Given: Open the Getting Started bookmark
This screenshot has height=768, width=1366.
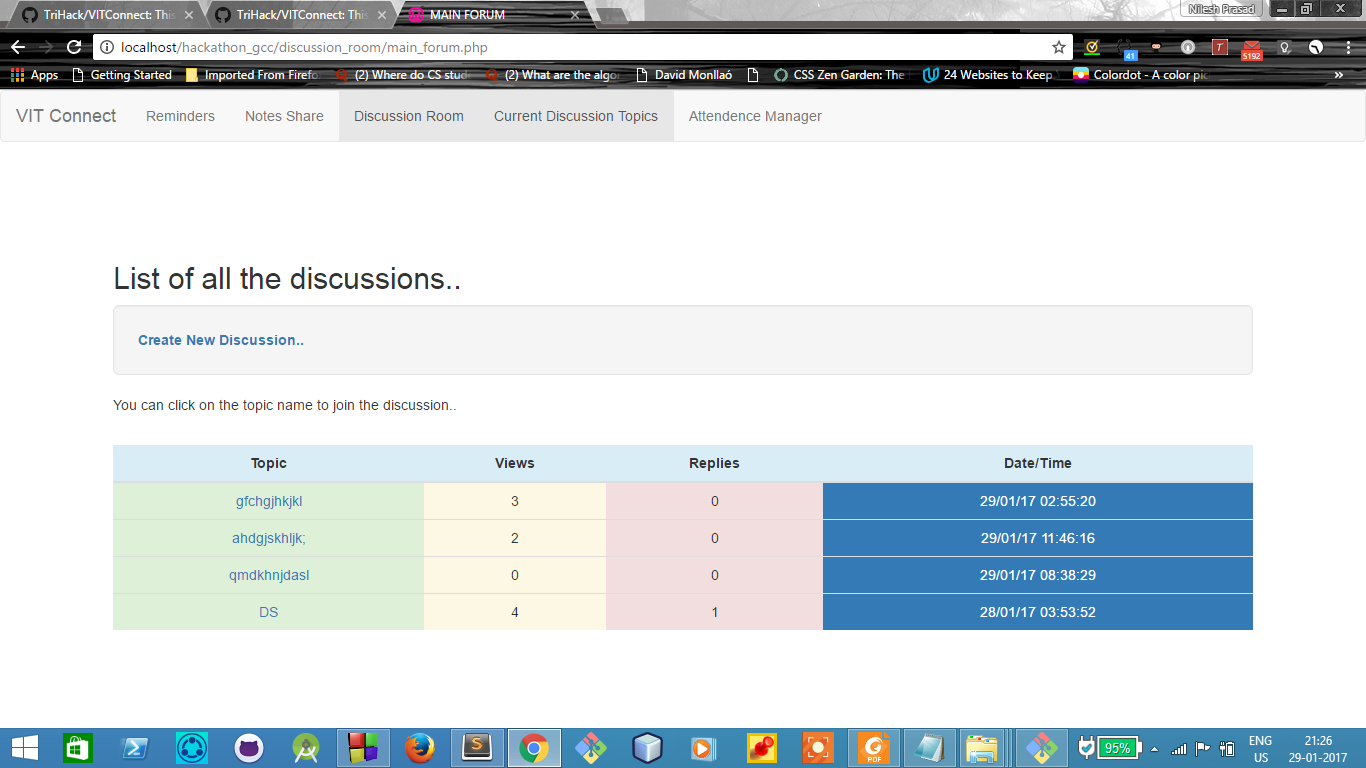Looking at the screenshot, I should pyautogui.click(x=122, y=75).
